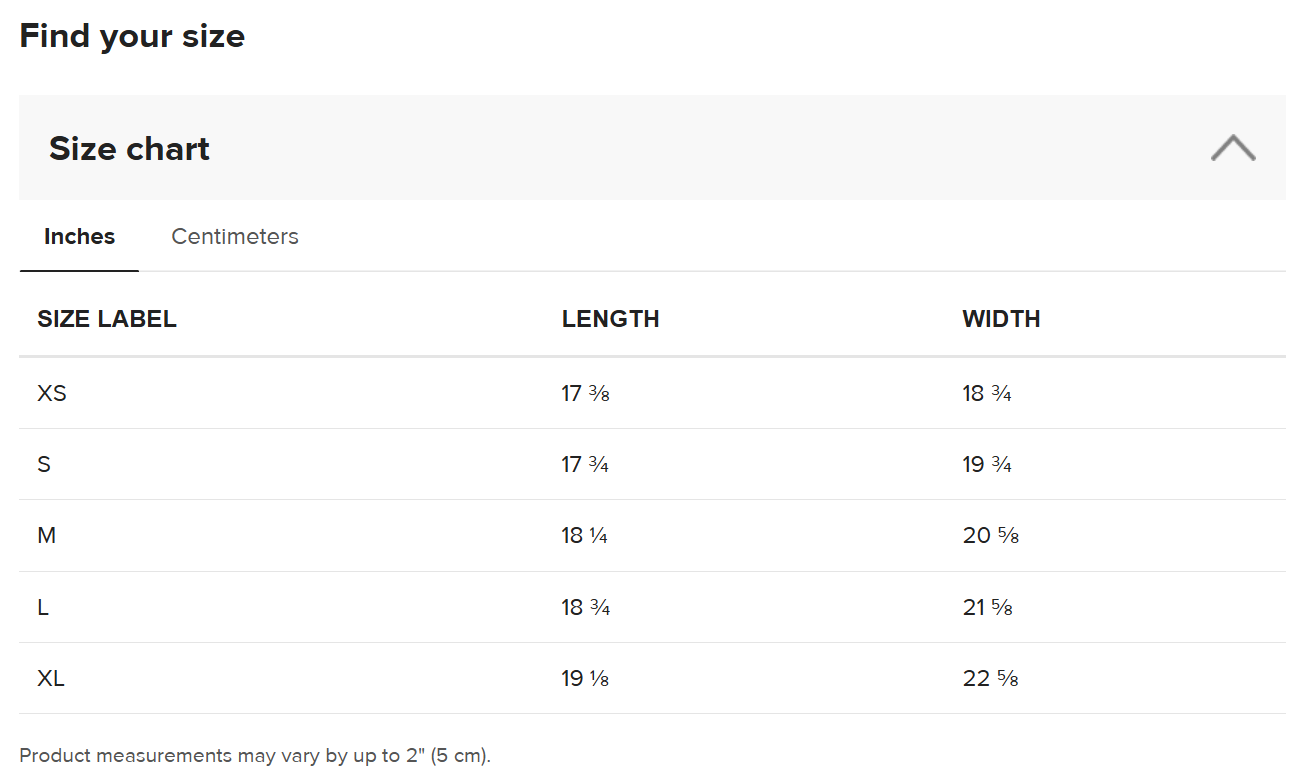Viewport: 1311px width, 776px height.
Task: Click the SIZE LABEL column header
Action: 107,319
